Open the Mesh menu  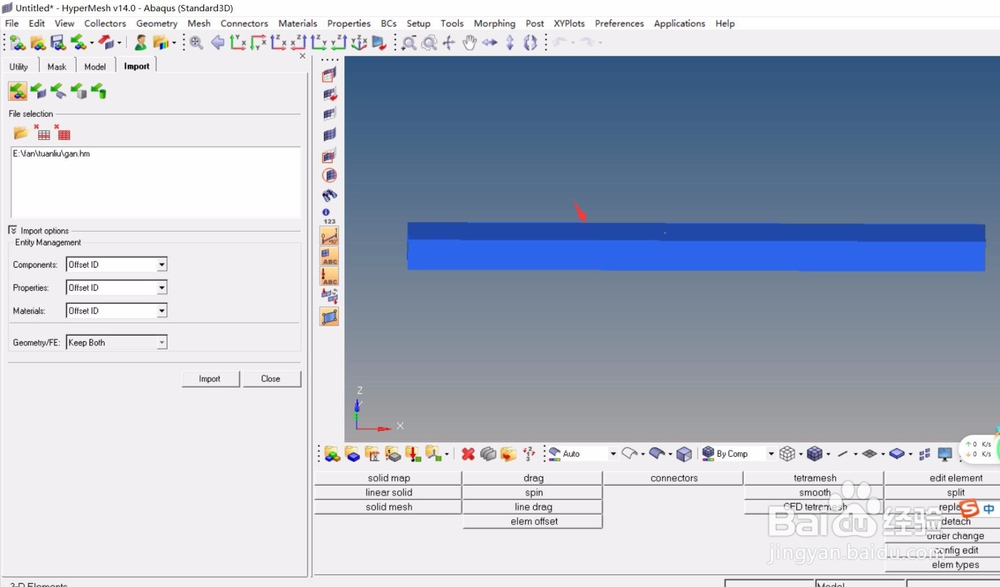(198, 23)
